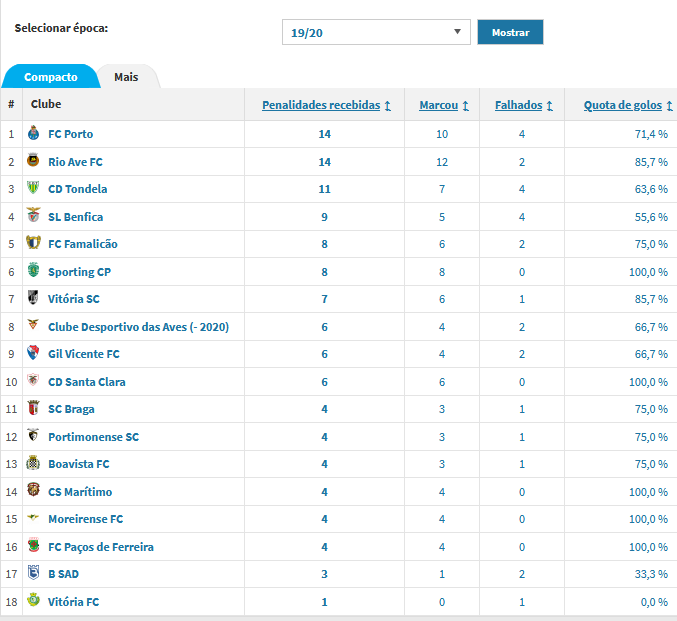Open the Sporting CP club link
The image size is (677, 621).
click(x=79, y=272)
